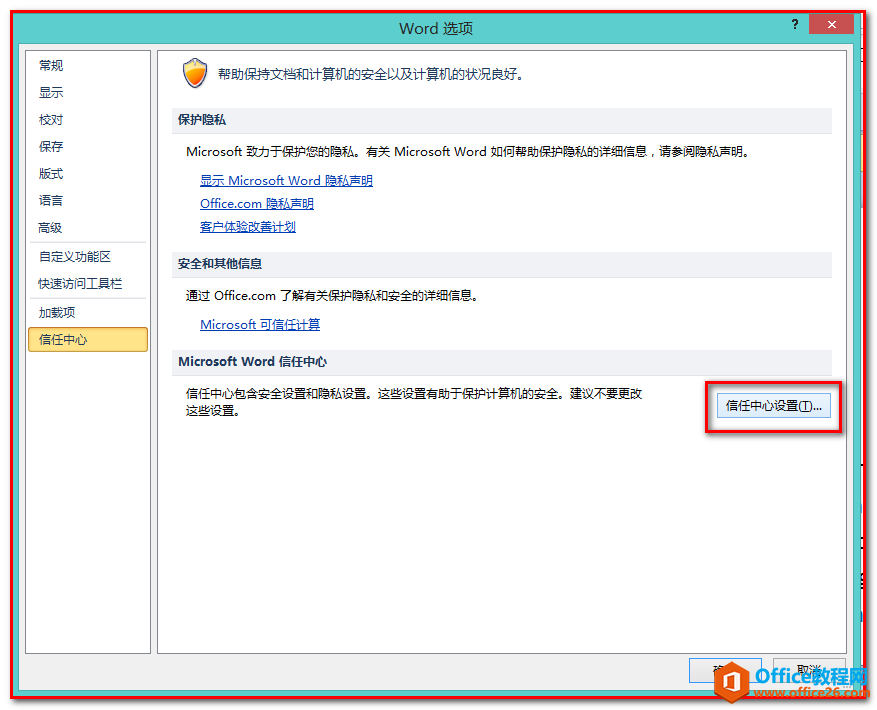Click the trust center shield icon
This screenshot has height=710, width=877.
tap(195, 73)
